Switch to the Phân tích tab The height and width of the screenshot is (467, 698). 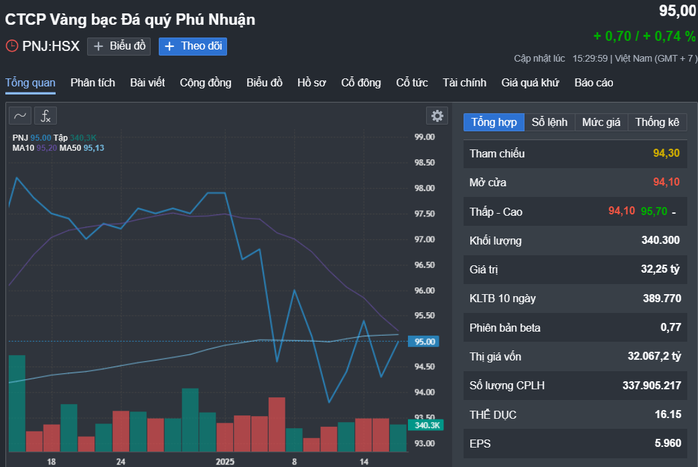93,83
